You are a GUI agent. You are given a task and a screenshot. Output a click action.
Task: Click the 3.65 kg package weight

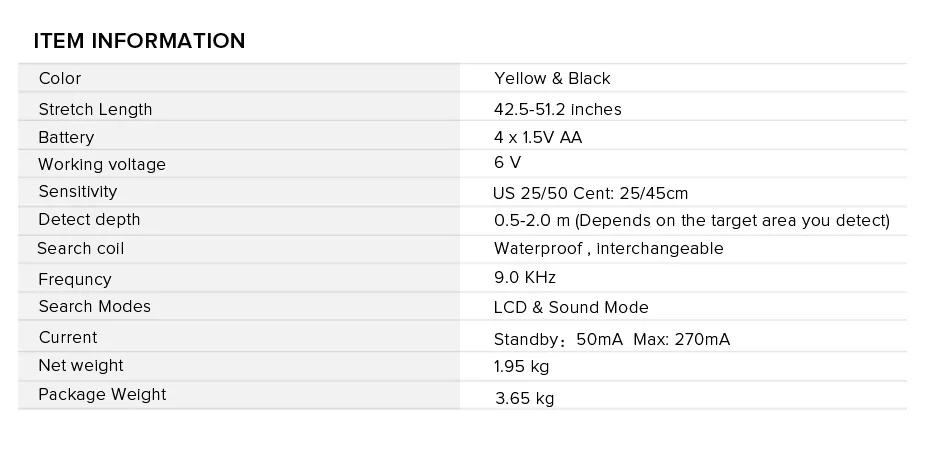[x=524, y=398]
